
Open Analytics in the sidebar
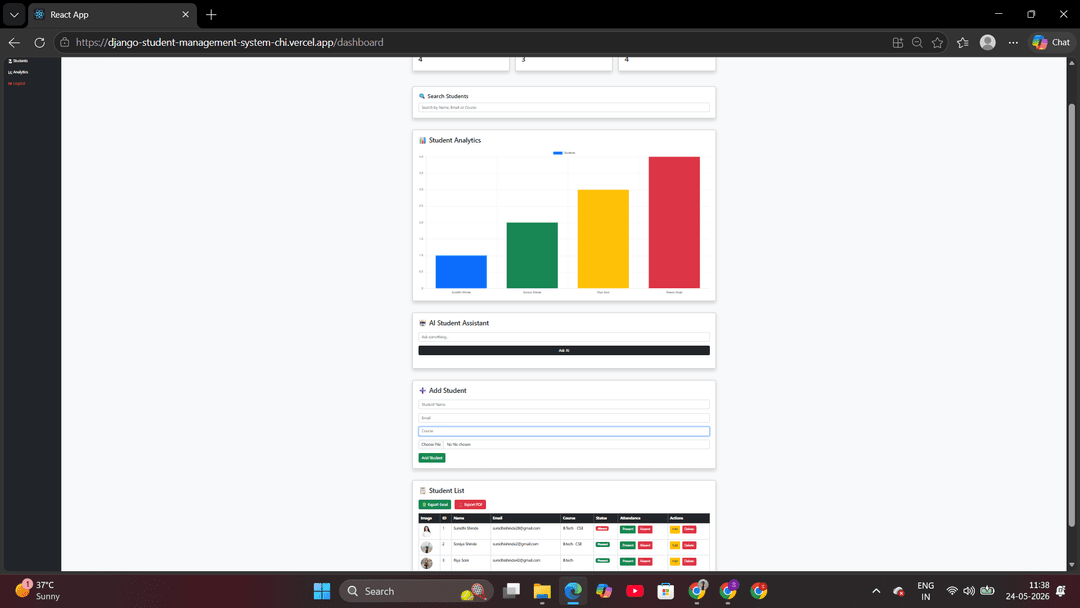(19, 72)
